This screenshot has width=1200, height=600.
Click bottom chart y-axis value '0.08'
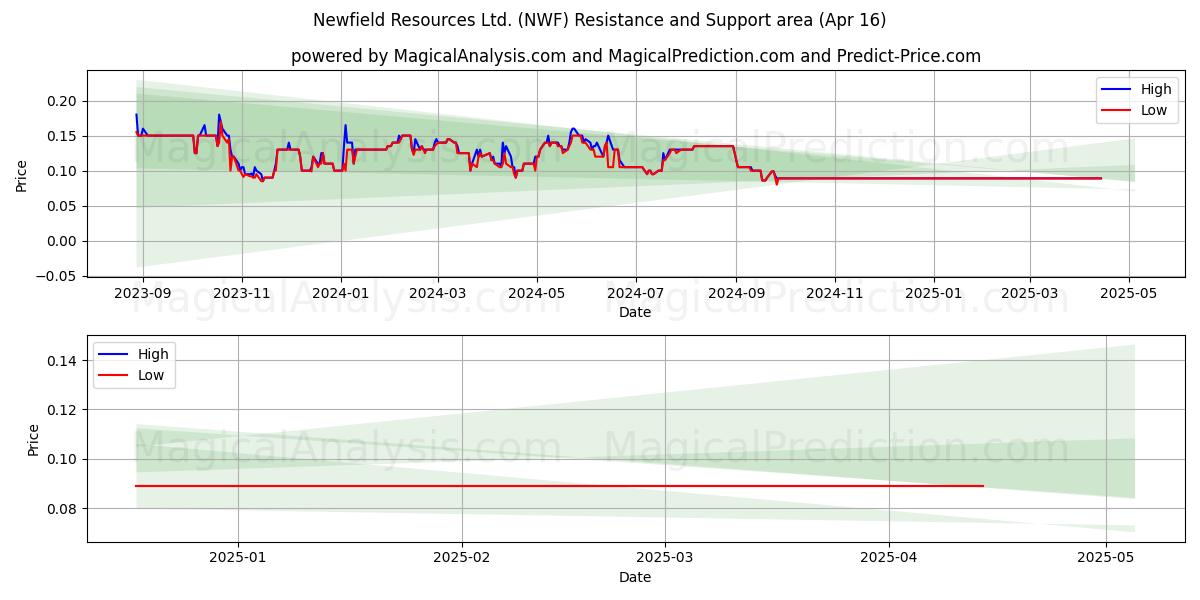tap(62, 509)
